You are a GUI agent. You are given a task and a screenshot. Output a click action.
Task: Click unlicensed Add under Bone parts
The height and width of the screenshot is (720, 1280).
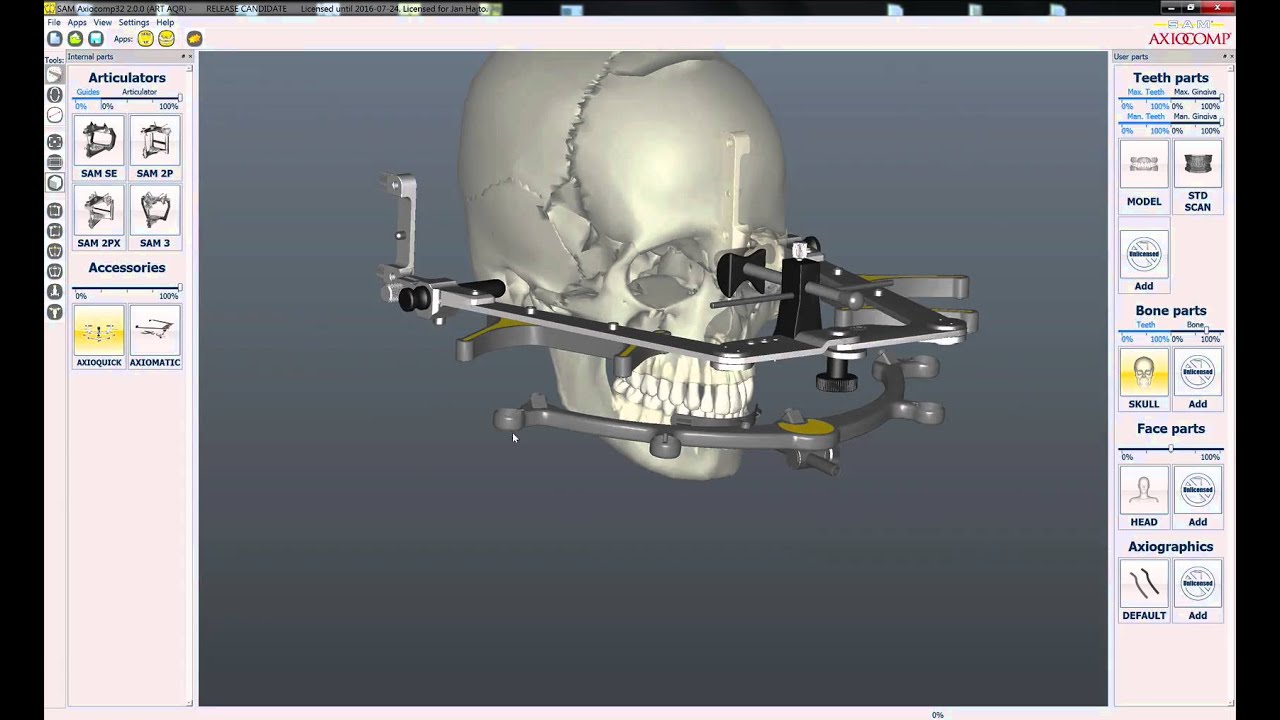[x=1197, y=379]
